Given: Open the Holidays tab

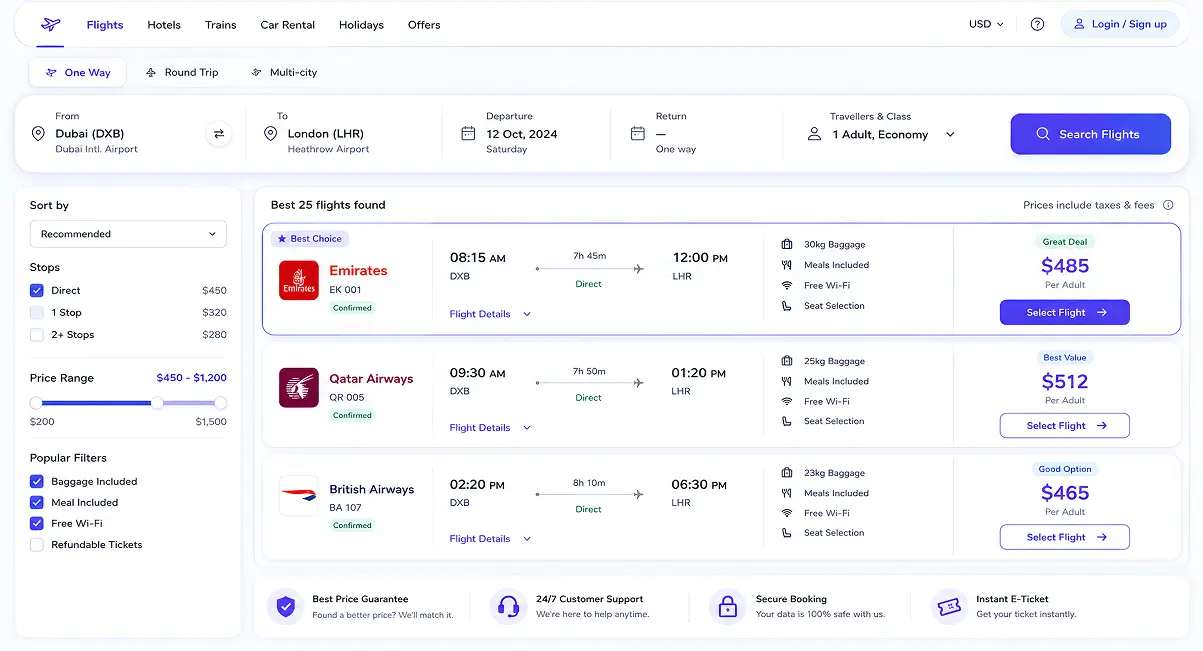Looking at the screenshot, I should point(361,25).
